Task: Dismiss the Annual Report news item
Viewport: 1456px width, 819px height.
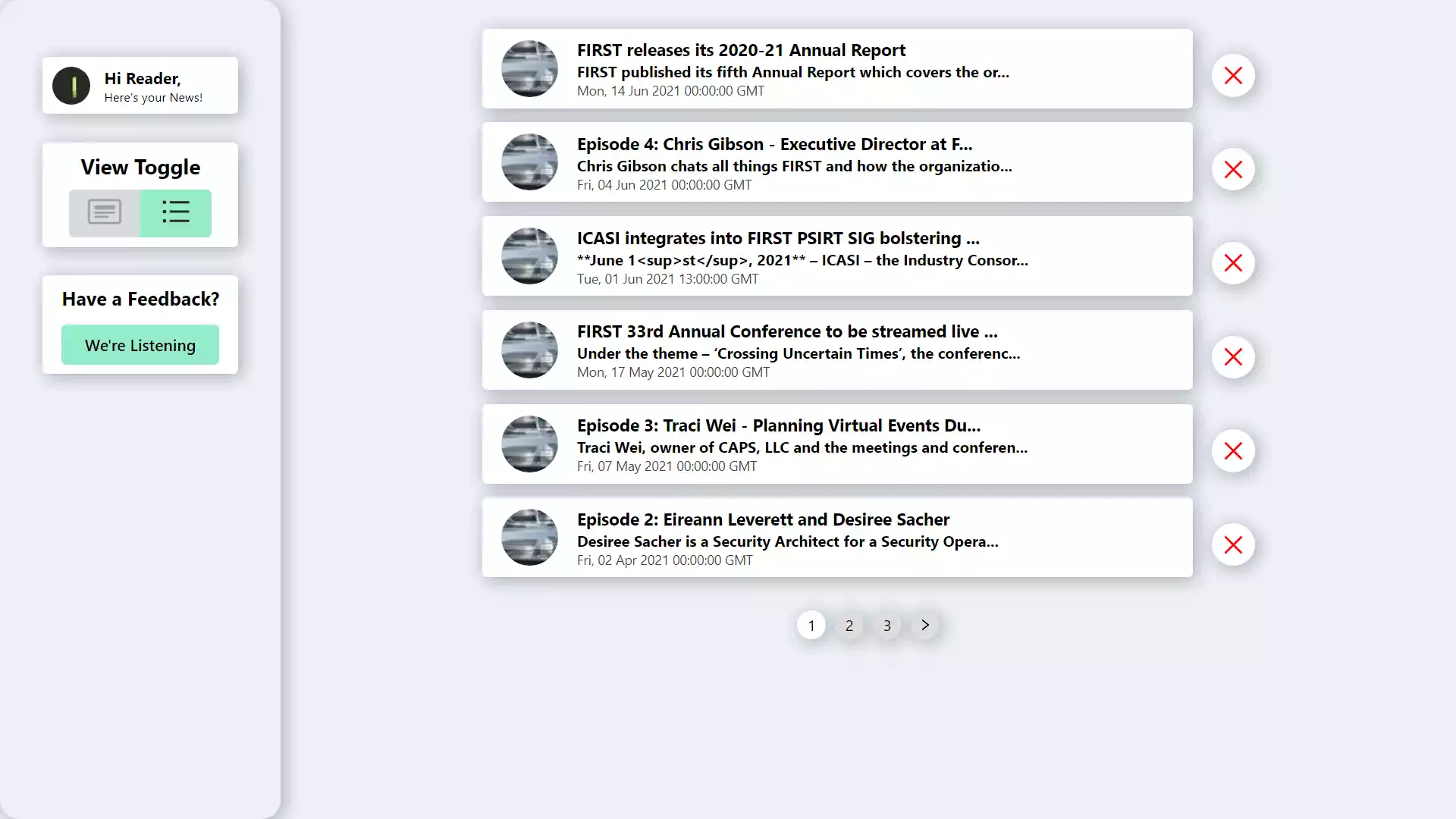Action: [x=1233, y=75]
